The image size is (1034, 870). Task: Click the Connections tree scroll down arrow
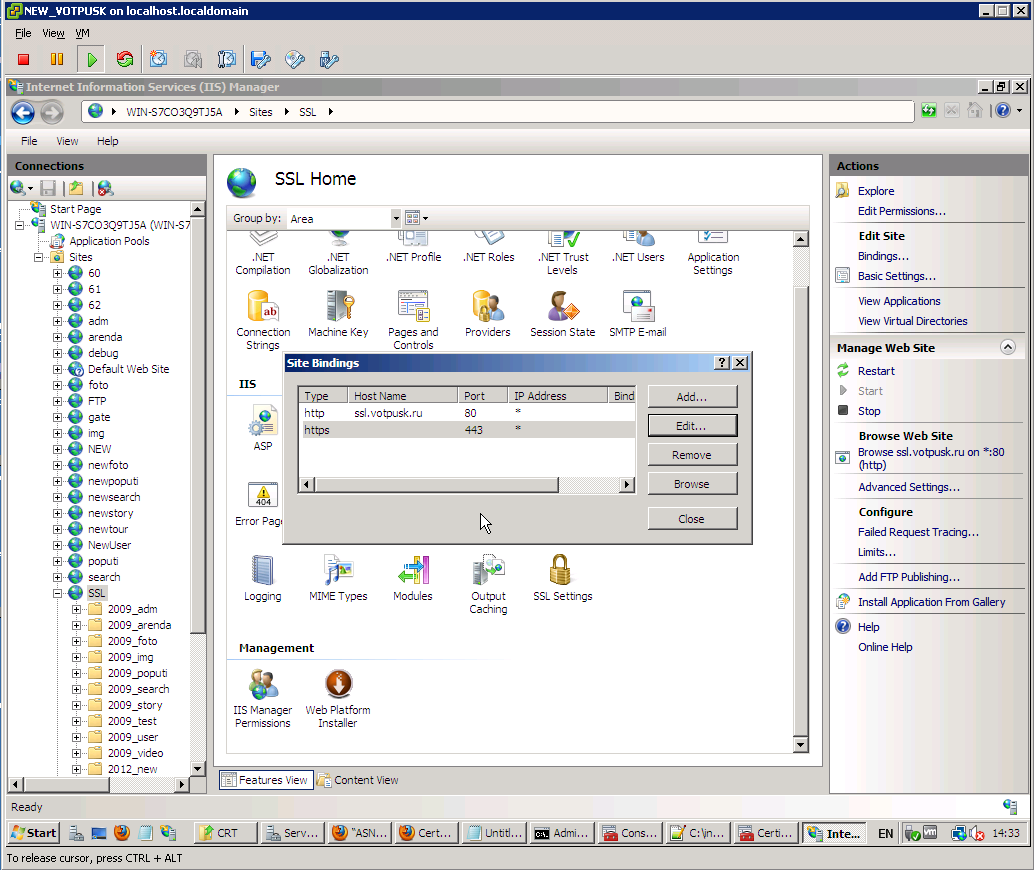click(x=198, y=768)
